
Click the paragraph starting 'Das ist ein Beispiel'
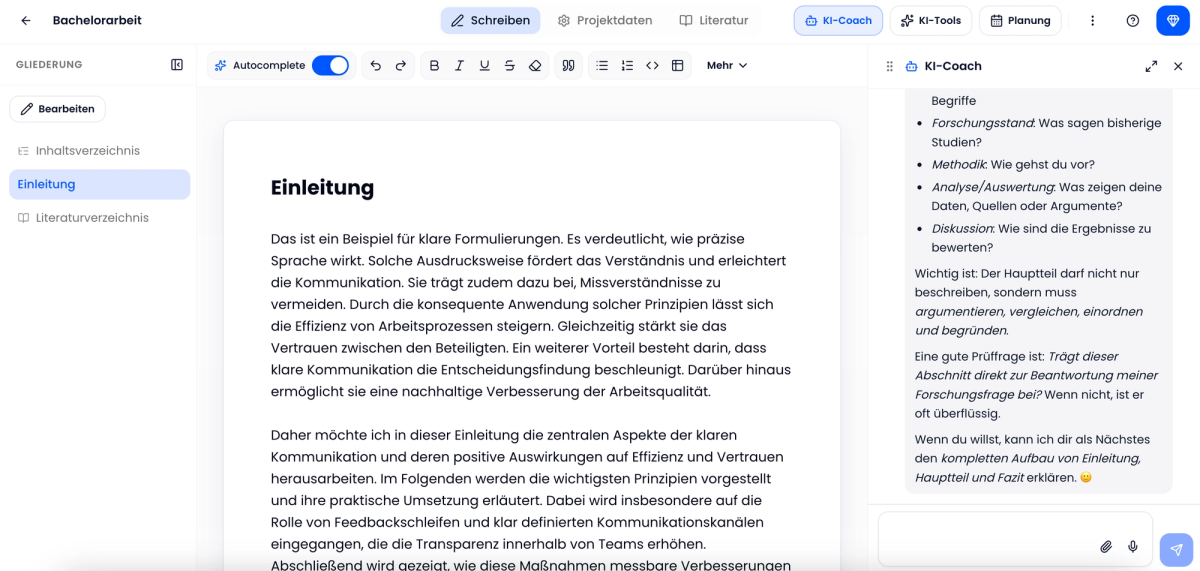[x=531, y=315]
